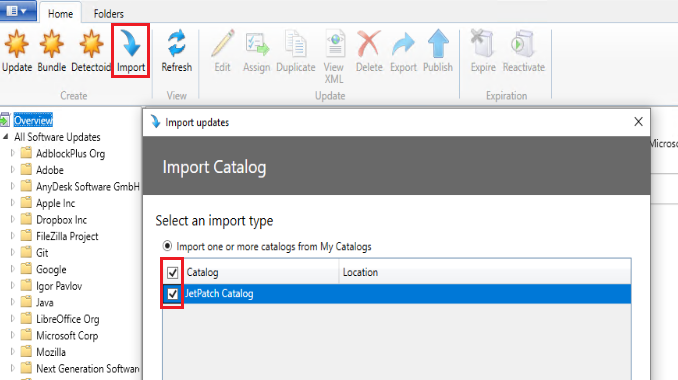
Task: Expand the AdblockPlus Org folder
Action: [x=13, y=153]
